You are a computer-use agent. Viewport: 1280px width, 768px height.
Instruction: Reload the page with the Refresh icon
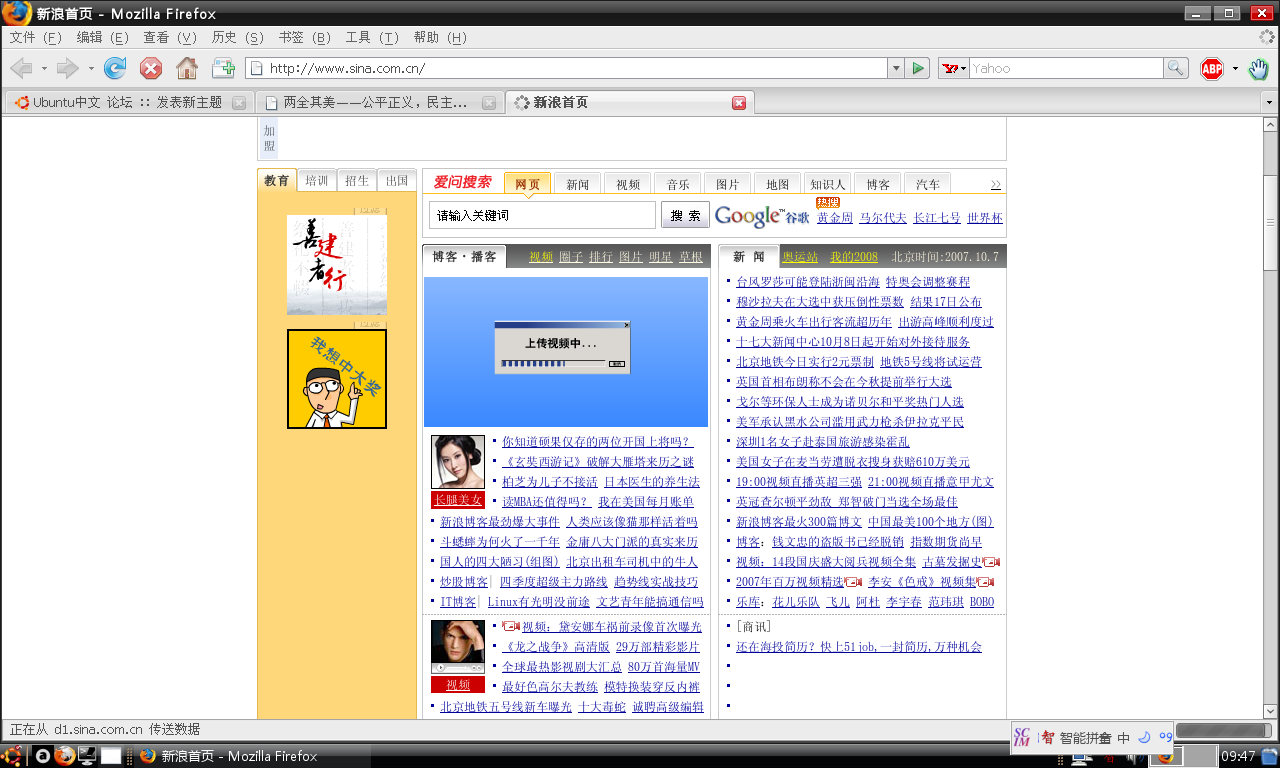tap(115, 68)
